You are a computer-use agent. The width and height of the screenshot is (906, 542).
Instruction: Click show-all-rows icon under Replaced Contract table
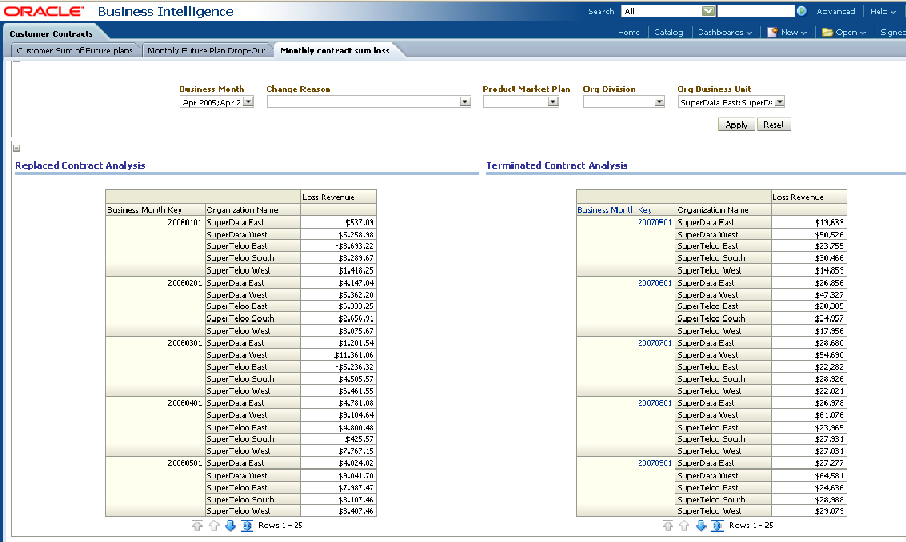[x=247, y=526]
